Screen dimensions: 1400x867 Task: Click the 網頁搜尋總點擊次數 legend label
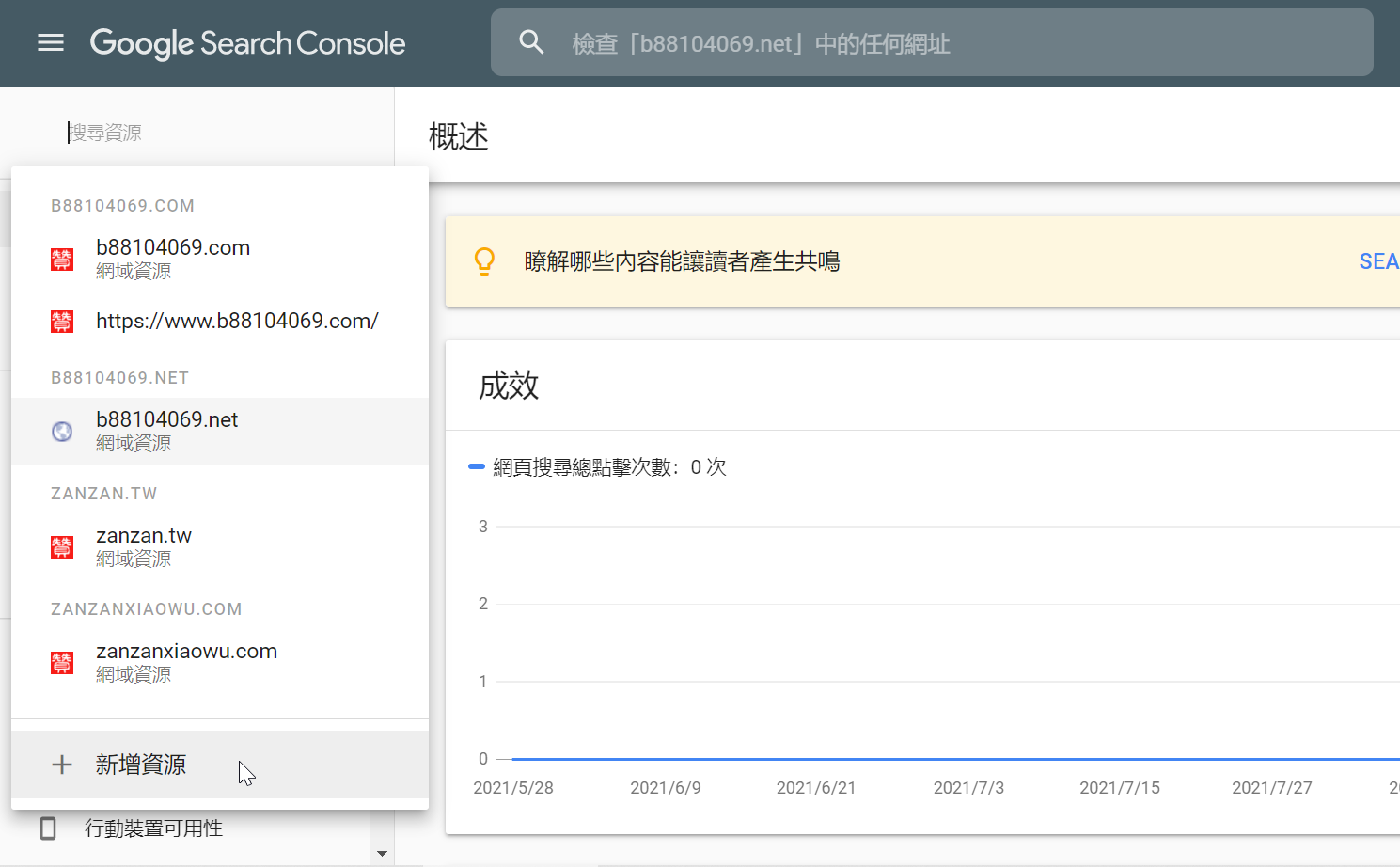610,467
